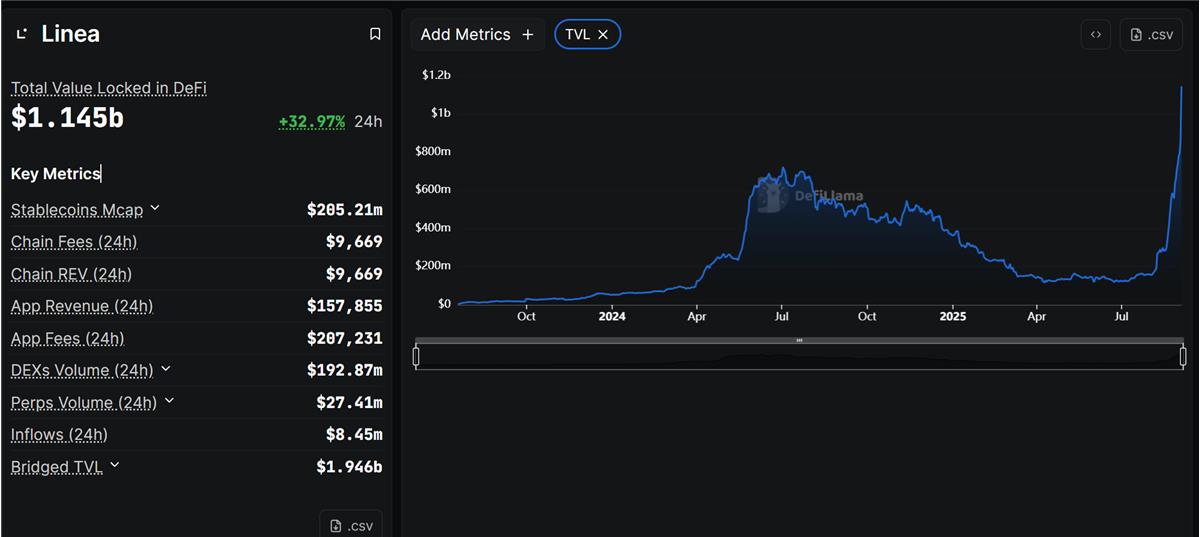Expand the Bridged TVL row

(115, 465)
